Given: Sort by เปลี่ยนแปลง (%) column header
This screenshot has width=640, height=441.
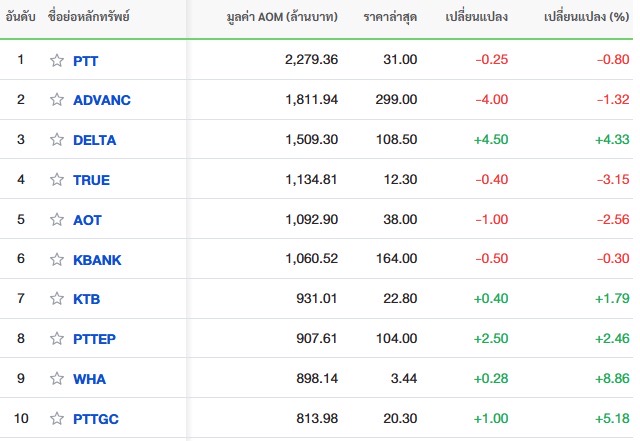Looking at the screenshot, I should click(586, 17).
